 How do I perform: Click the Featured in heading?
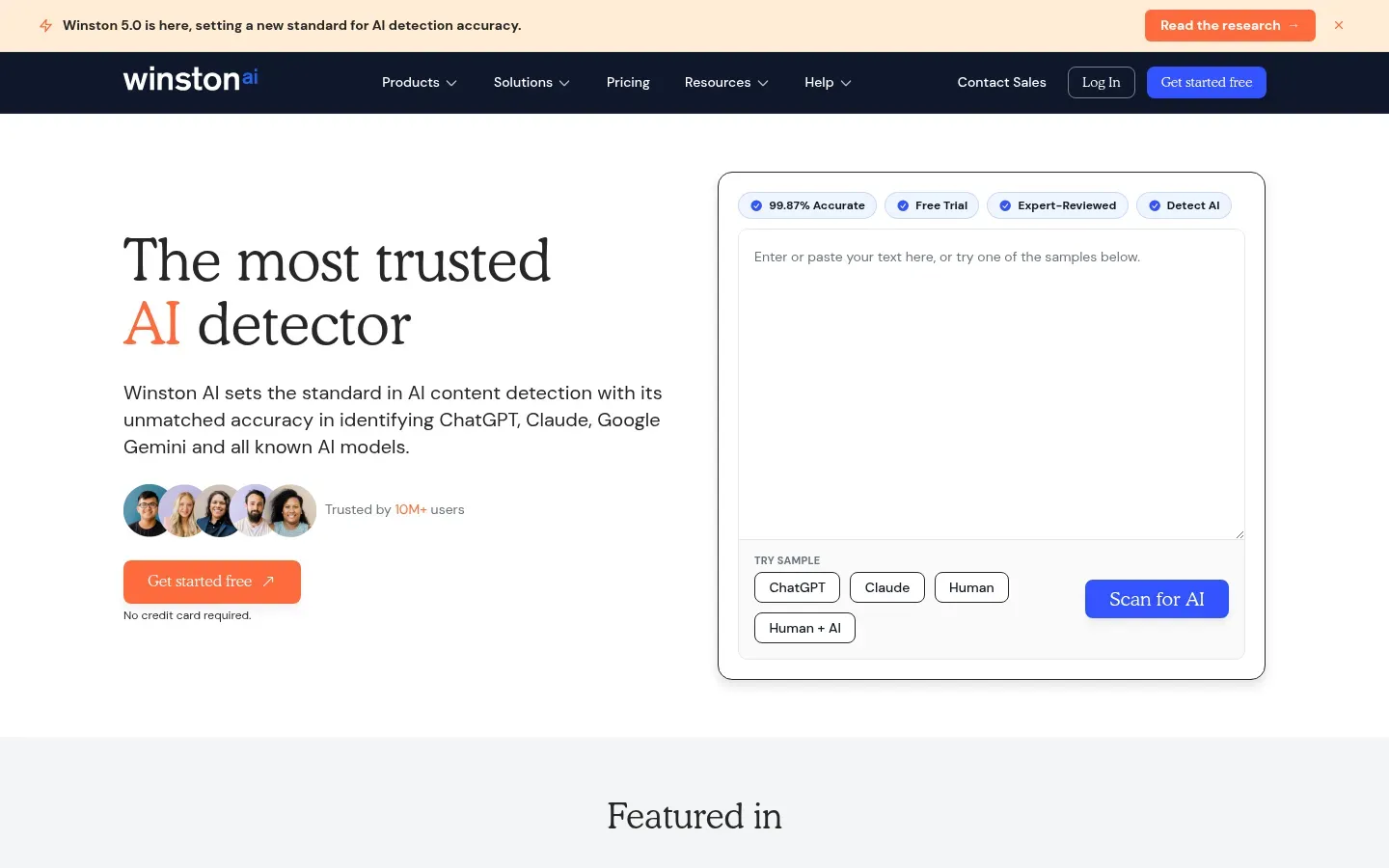(x=694, y=816)
